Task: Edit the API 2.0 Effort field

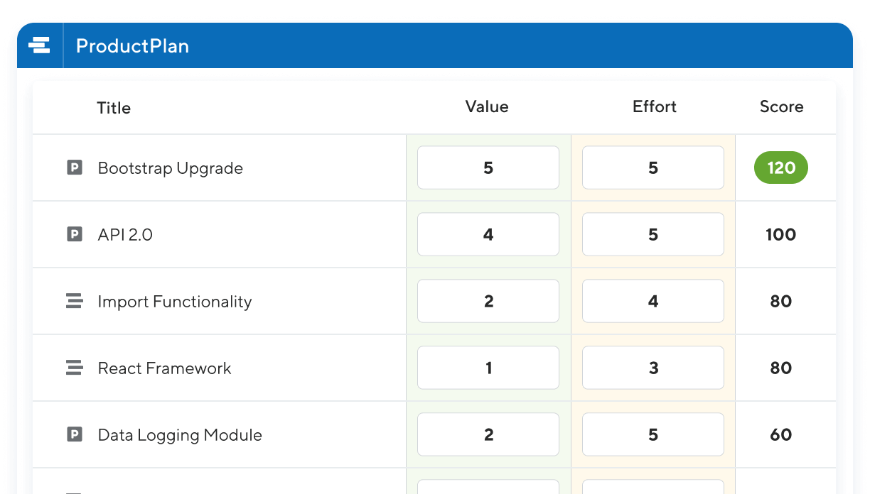Action: click(653, 235)
